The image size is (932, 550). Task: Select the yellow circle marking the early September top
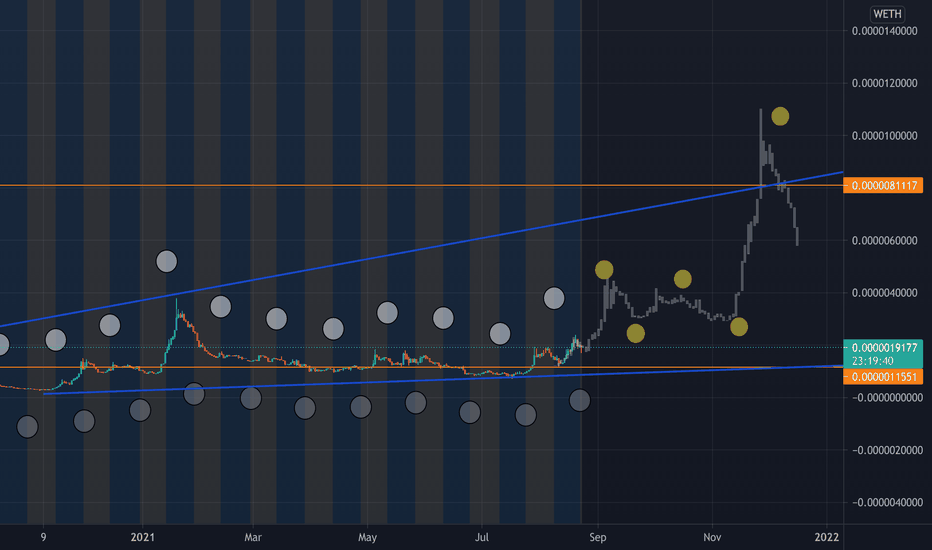pyautogui.click(x=604, y=270)
